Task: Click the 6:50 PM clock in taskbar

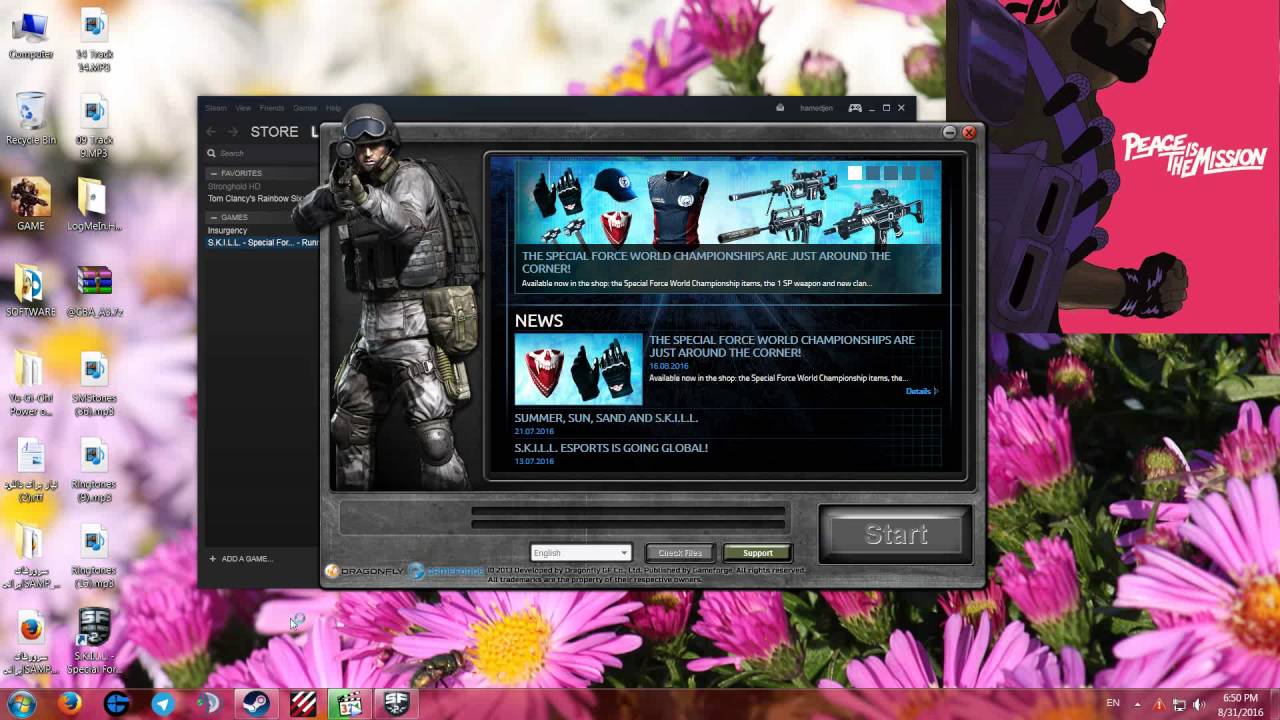Action: (1240, 698)
